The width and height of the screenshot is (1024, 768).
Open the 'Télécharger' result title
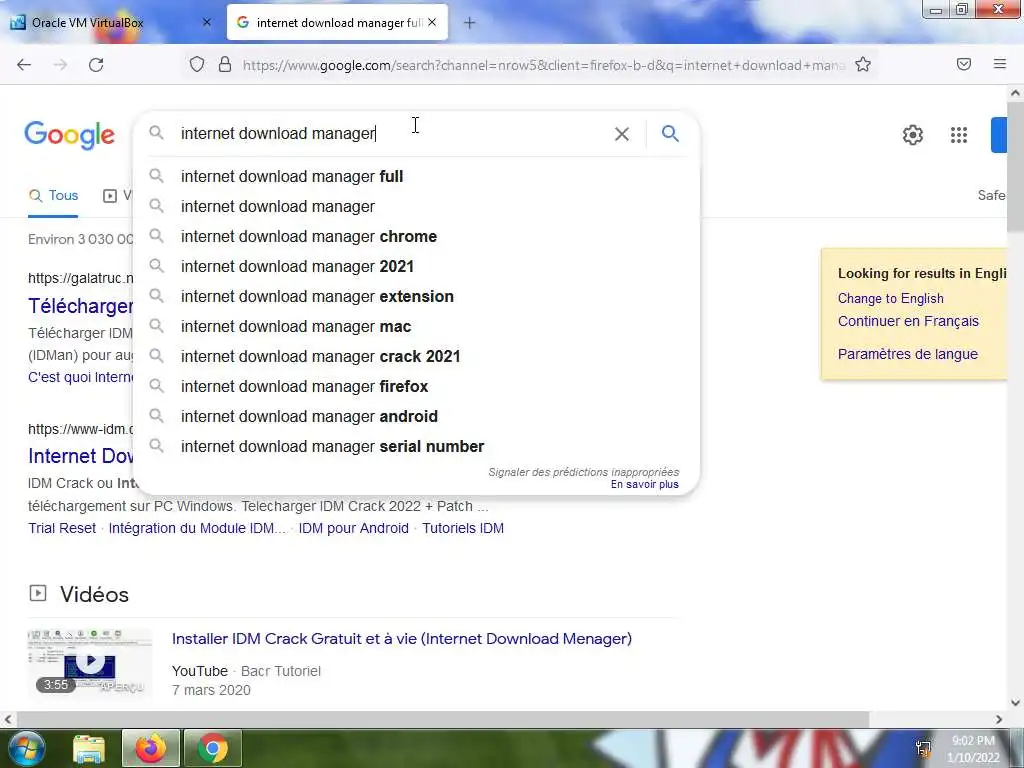click(x=80, y=306)
